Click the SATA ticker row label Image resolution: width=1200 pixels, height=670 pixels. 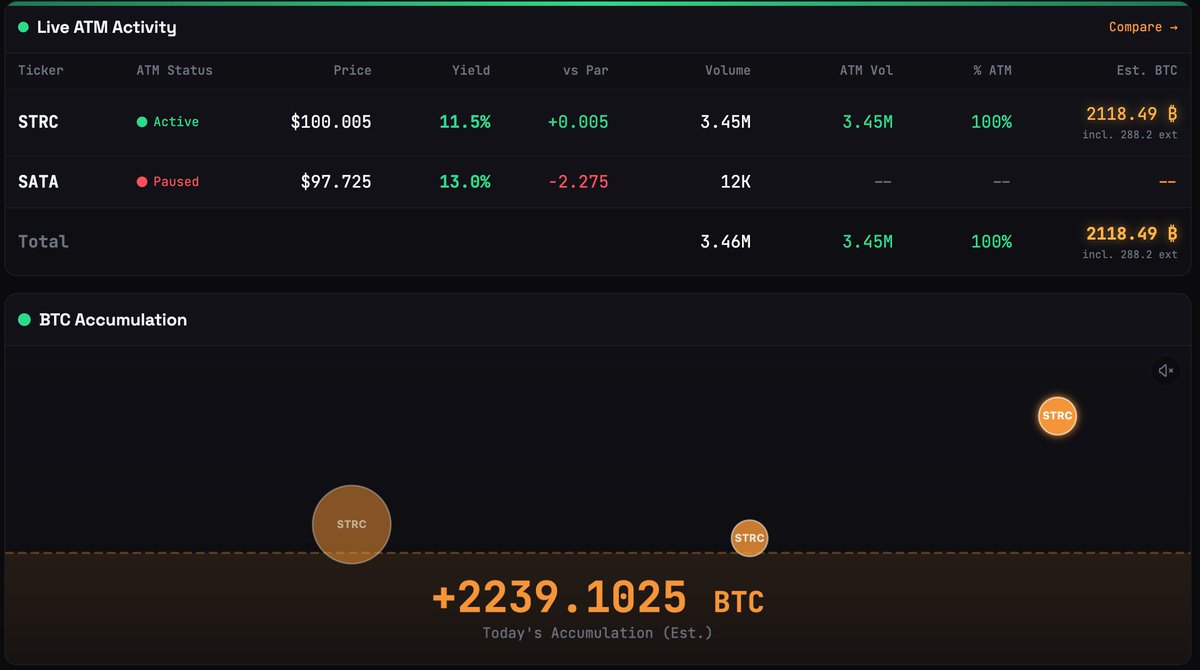(x=38, y=182)
